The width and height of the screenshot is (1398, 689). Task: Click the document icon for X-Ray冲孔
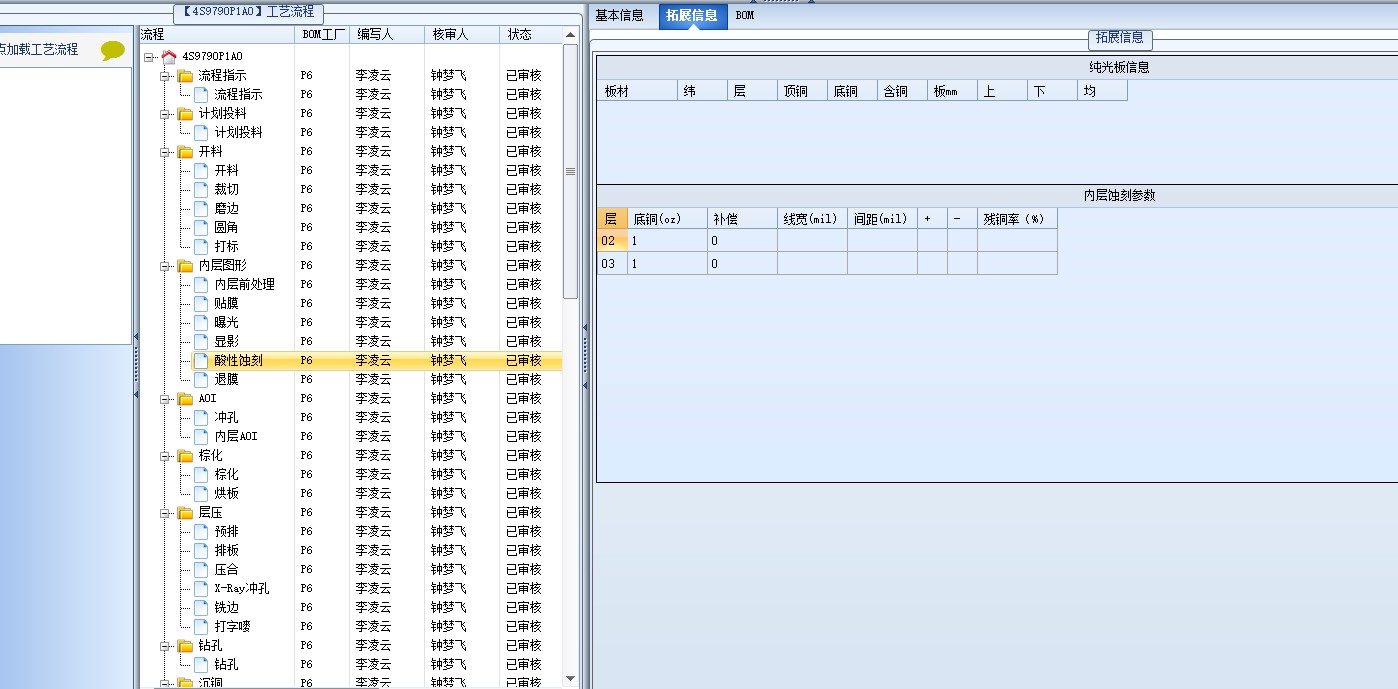(201, 588)
